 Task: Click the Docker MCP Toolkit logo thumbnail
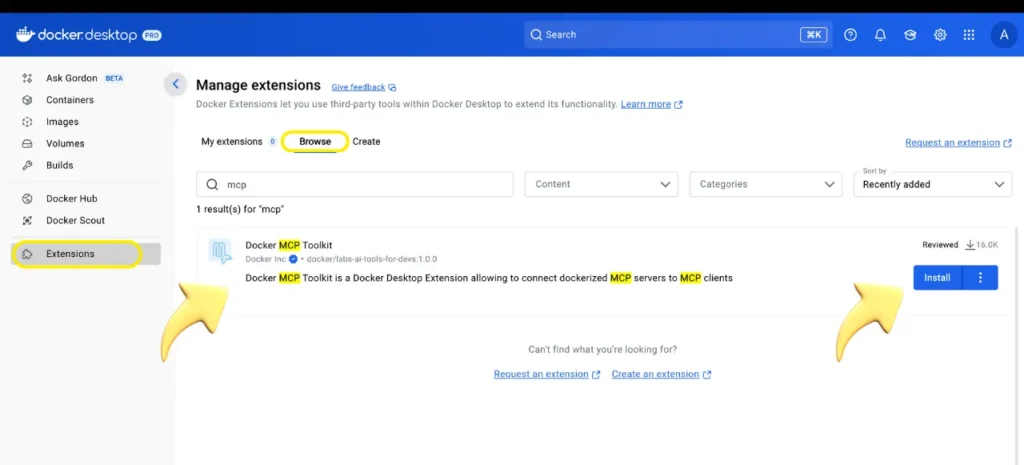coord(220,252)
